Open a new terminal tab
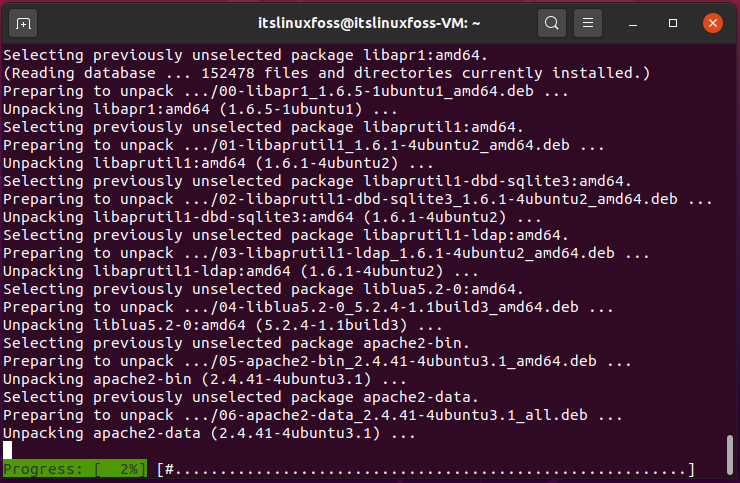 click(23, 23)
